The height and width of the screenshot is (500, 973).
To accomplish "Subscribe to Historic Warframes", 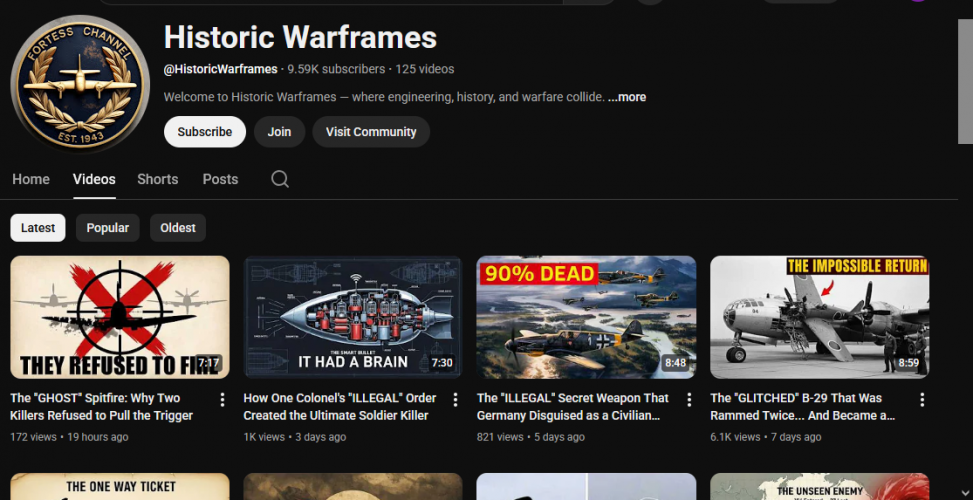I will (205, 132).
